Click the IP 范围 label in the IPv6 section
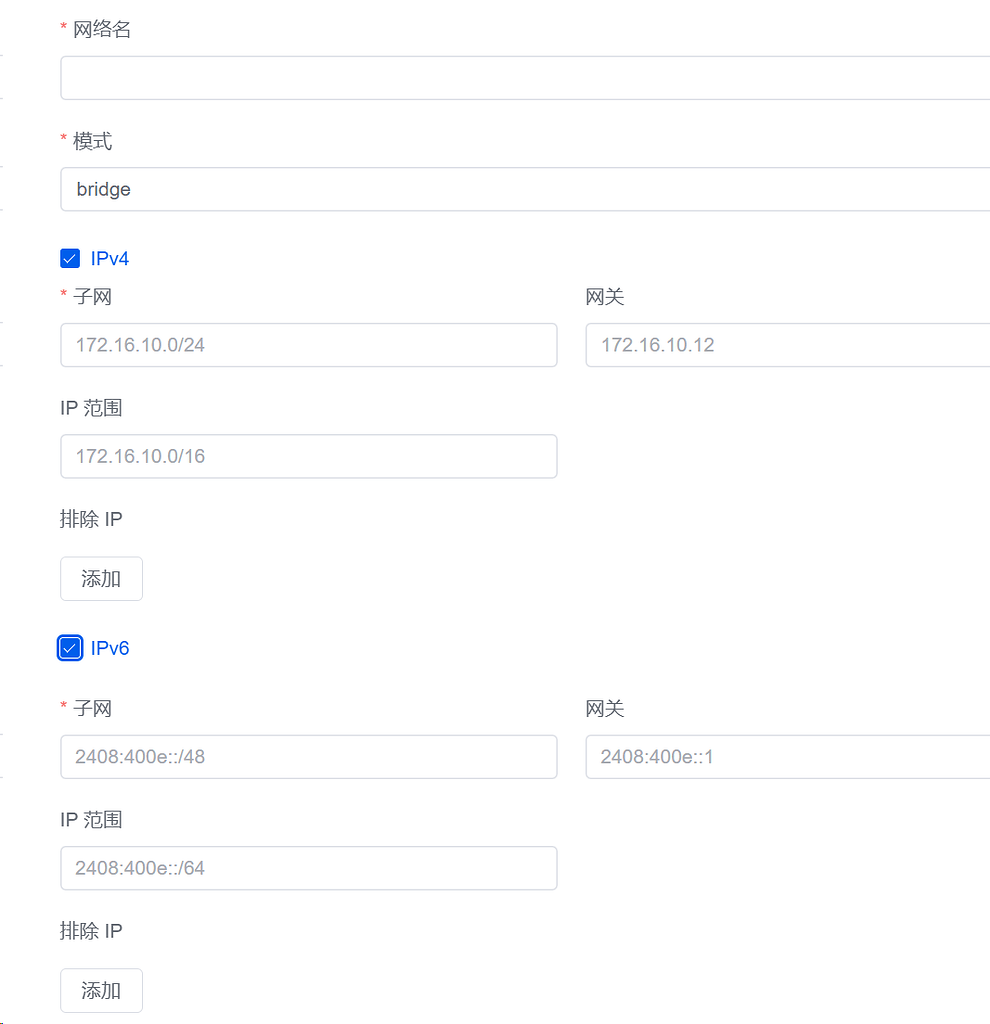990x1024 pixels. (91, 819)
